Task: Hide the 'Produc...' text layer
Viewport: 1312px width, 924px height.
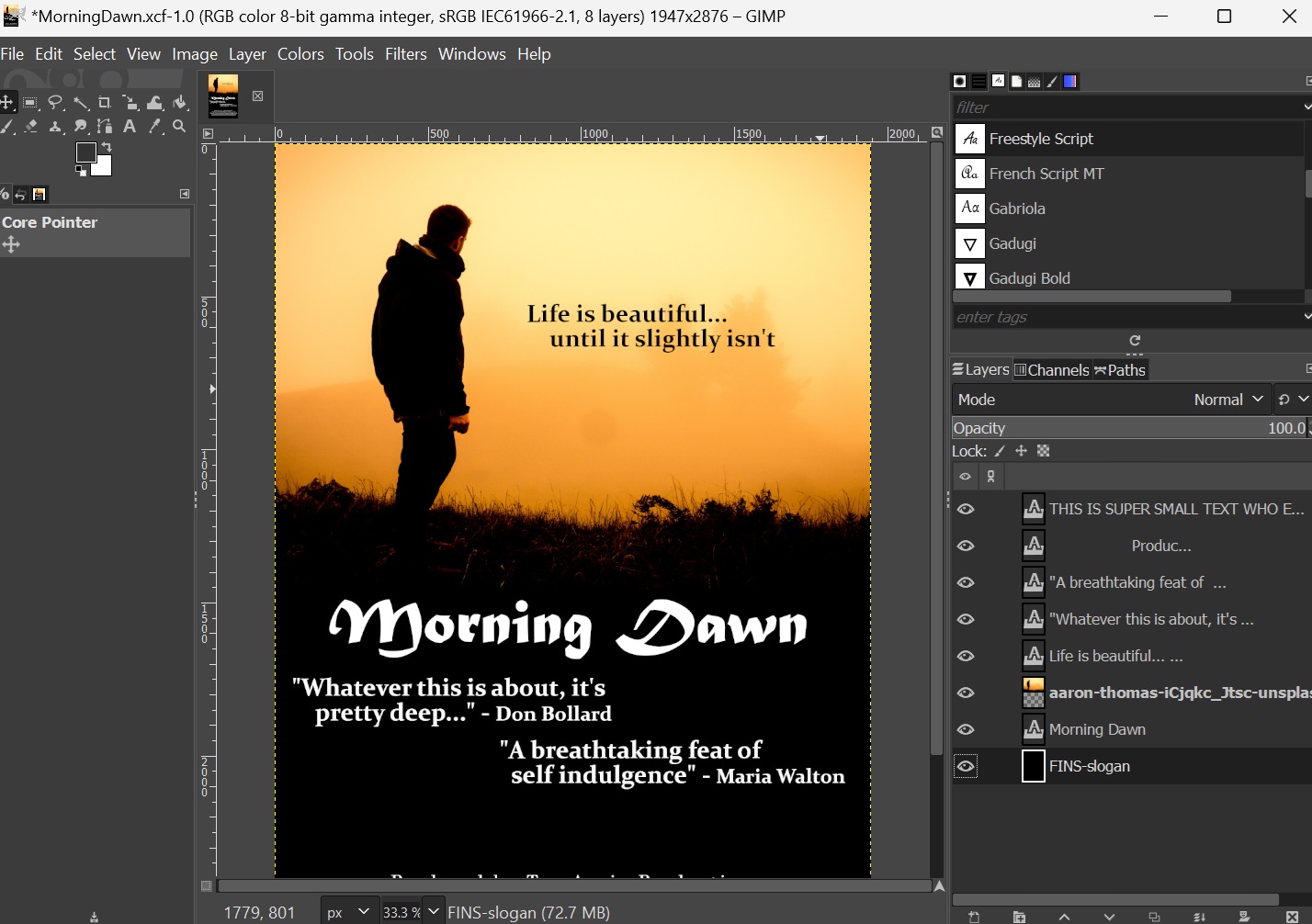Action: pyautogui.click(x=966, y=546)
